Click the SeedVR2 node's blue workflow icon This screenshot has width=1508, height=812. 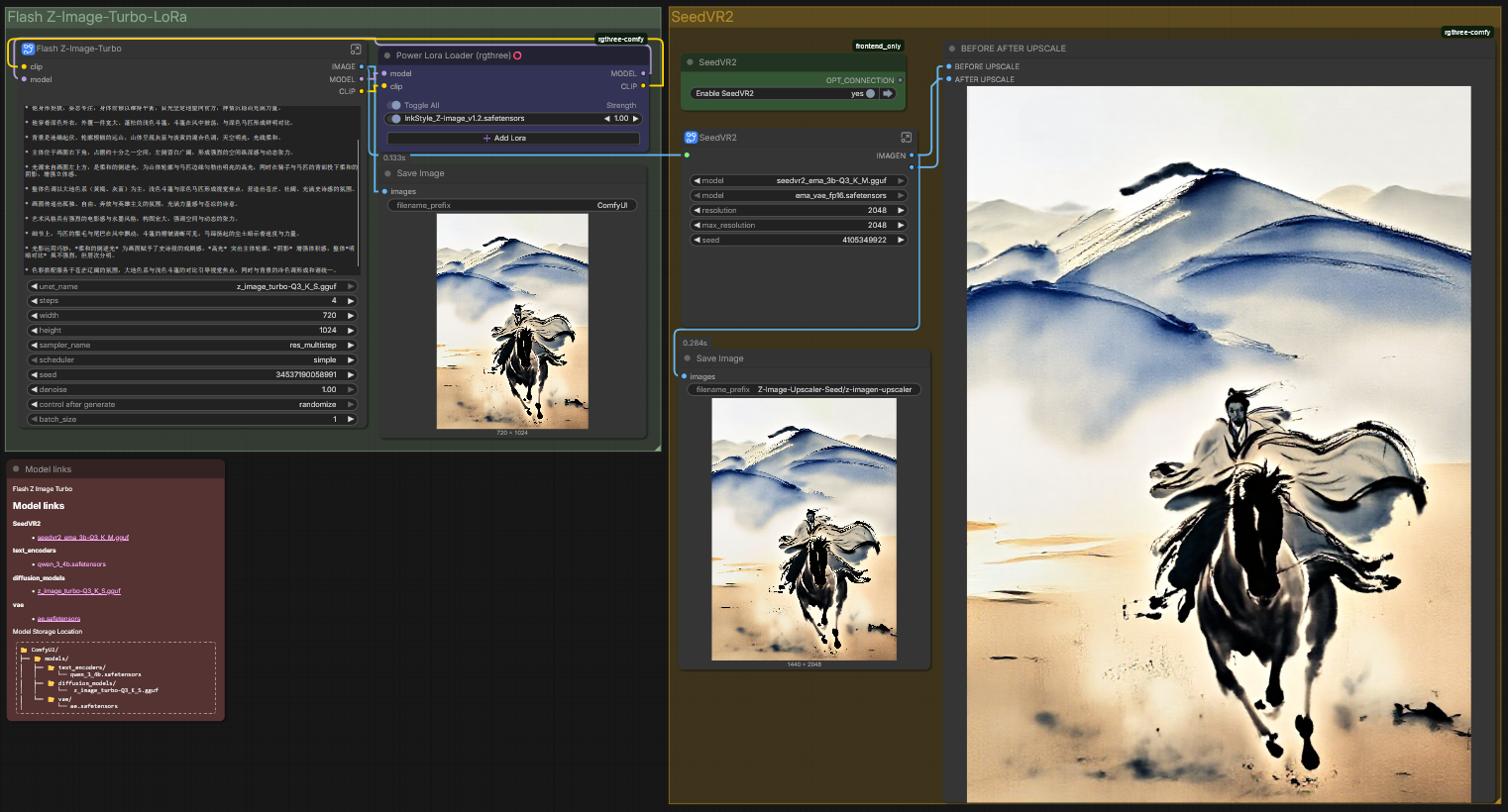691,138
